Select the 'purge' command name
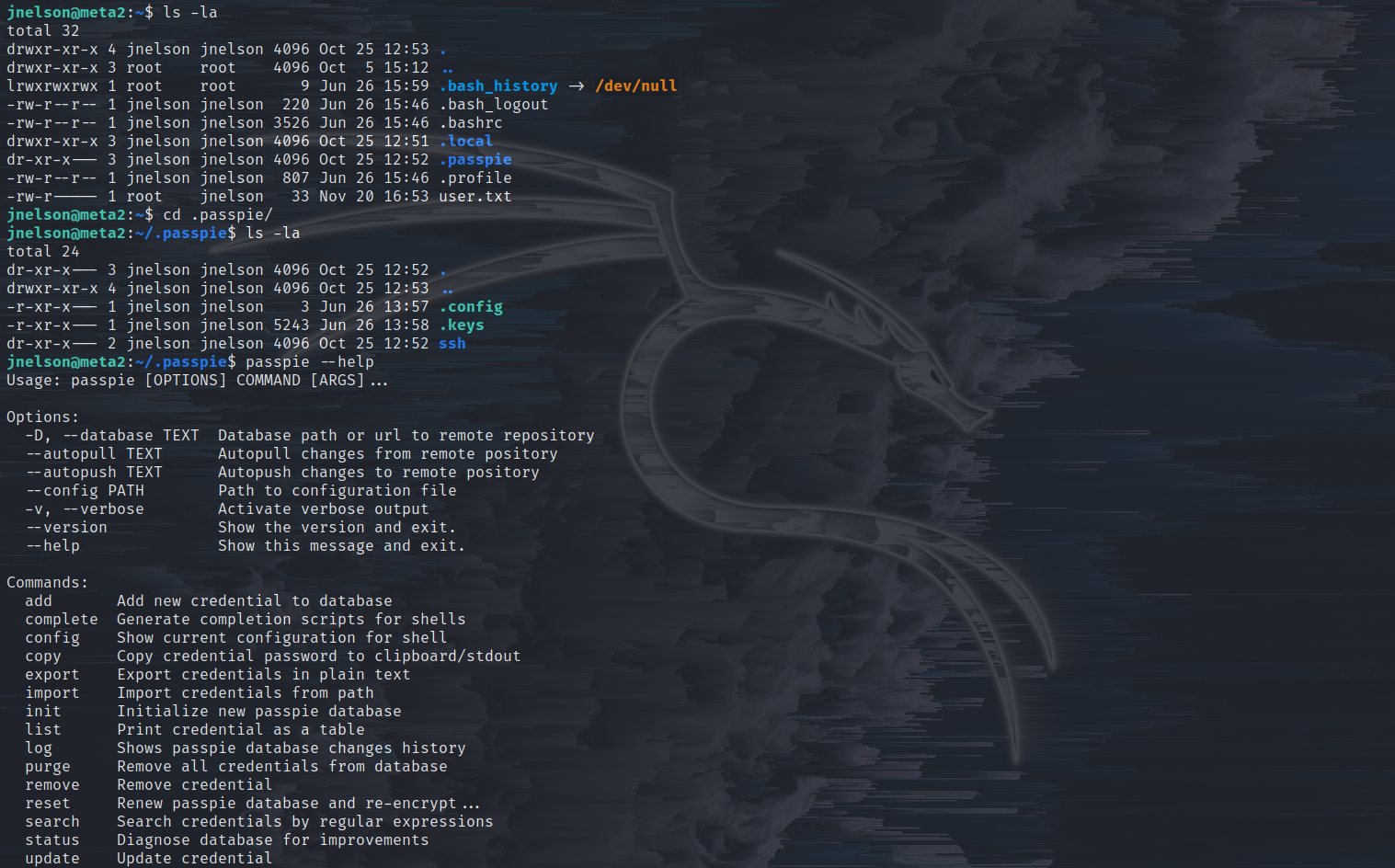 click(x=48, y=767)
